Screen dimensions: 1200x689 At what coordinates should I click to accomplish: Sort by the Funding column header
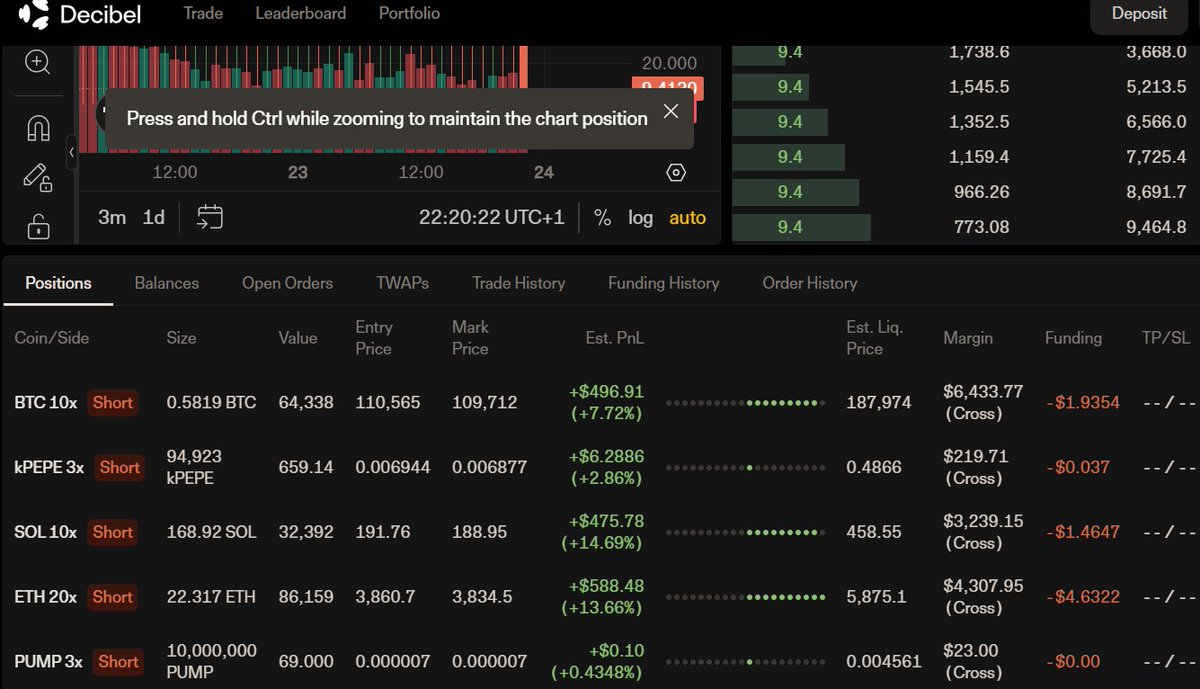(1073, 338)
